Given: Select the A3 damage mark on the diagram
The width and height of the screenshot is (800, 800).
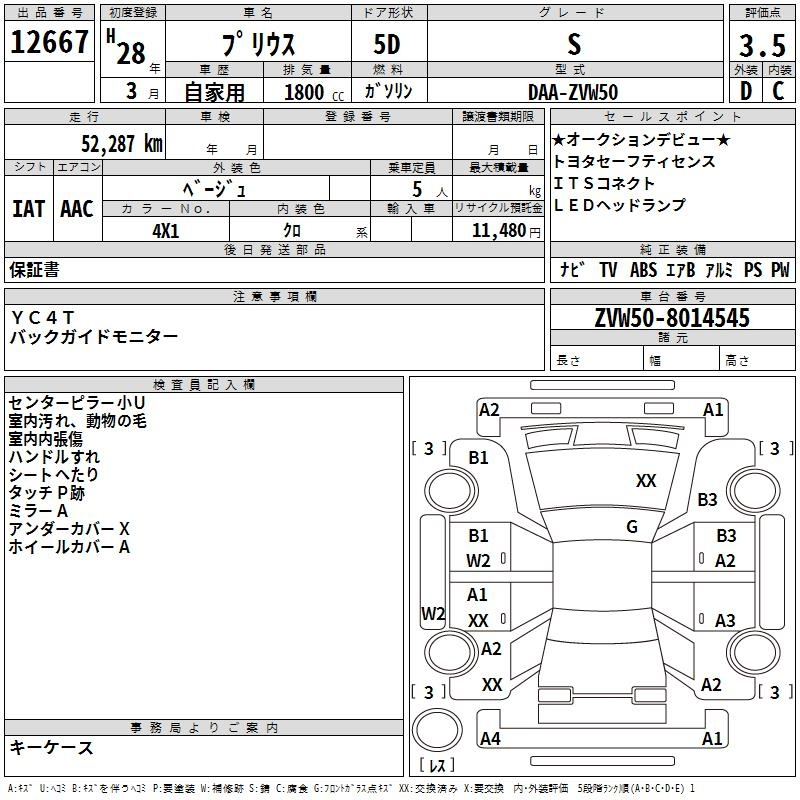Looking at the screenshot, I should (x=725, y=620).
